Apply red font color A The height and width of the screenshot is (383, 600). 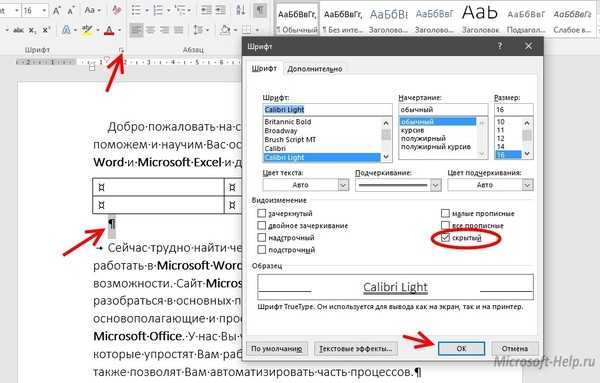tap(109, 30)
